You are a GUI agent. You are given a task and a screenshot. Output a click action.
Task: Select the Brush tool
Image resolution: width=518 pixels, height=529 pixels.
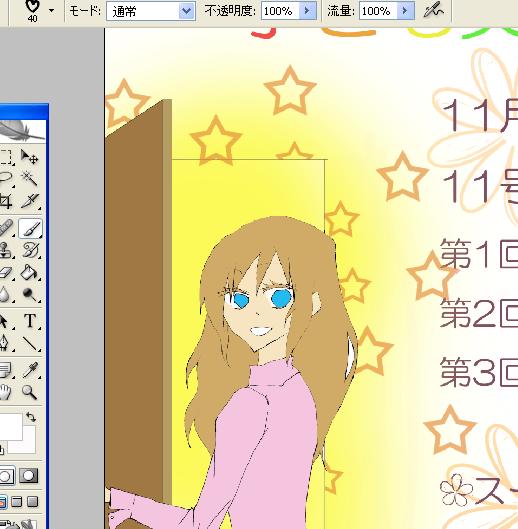pos(30,228)
